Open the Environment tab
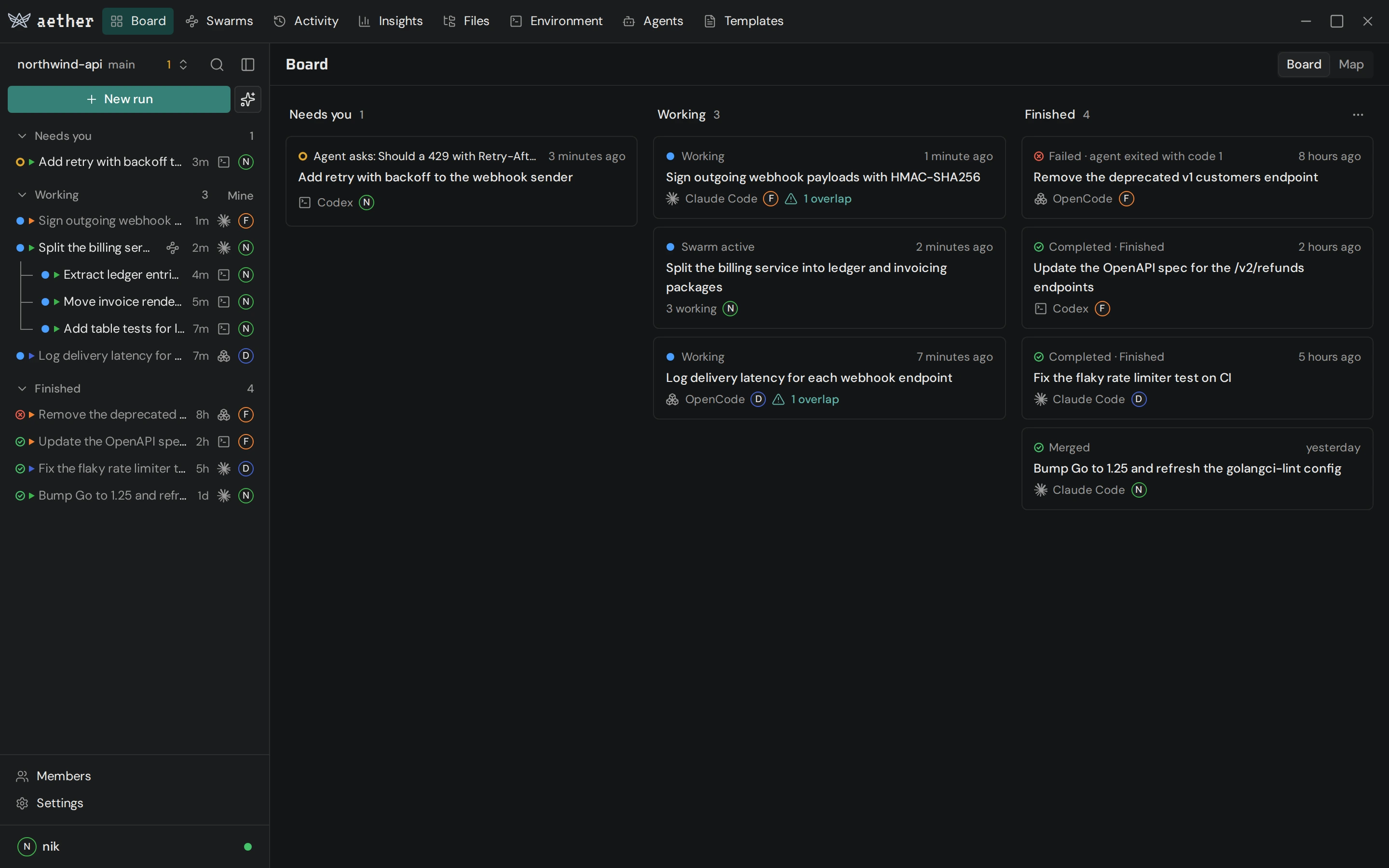The width and height of the screenshot is (1389, 868). (x=556, y=21)
